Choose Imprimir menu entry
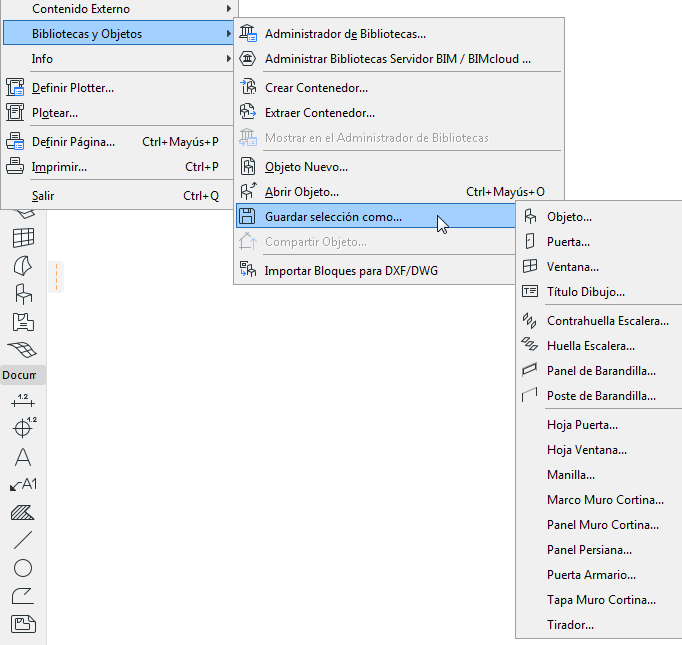Image resolution: width=682 pixels, height=645 pixels. coord(117,167)
